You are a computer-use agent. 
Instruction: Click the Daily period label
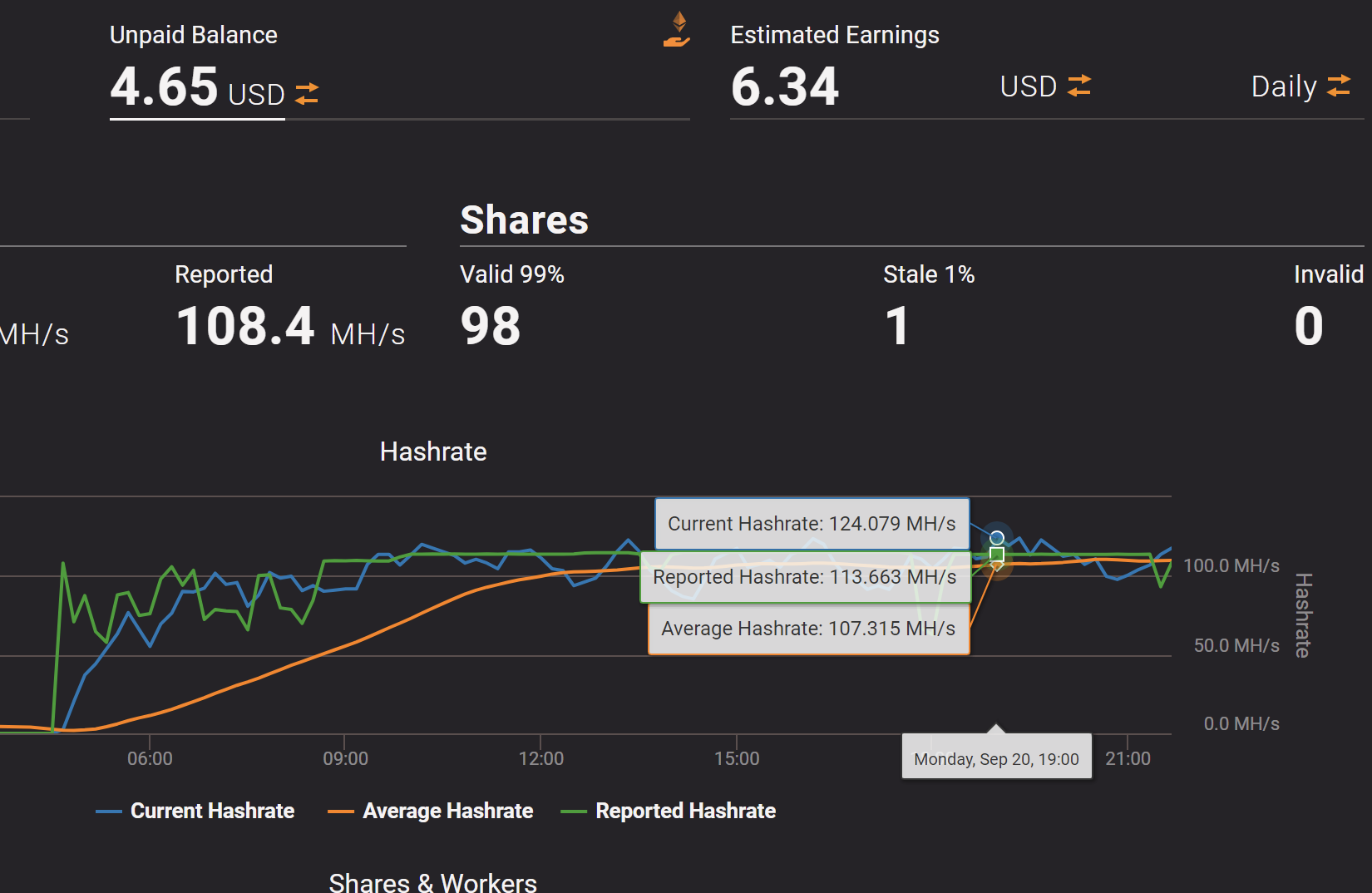click(1283, 86)
